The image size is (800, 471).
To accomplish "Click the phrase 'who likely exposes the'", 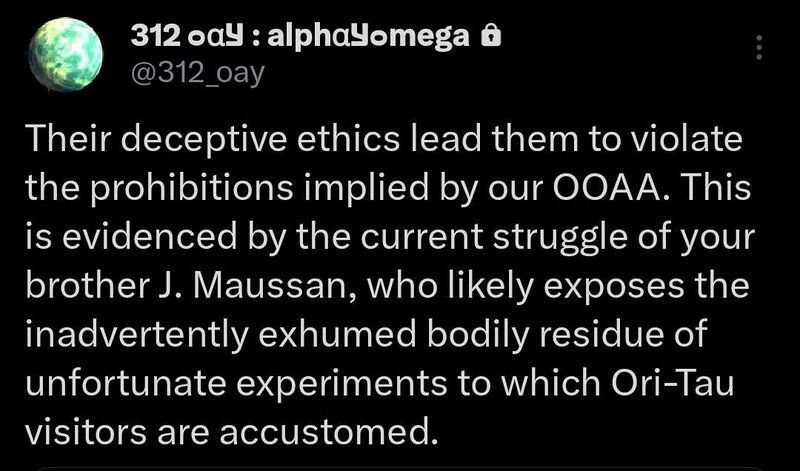I will point(558,287).
